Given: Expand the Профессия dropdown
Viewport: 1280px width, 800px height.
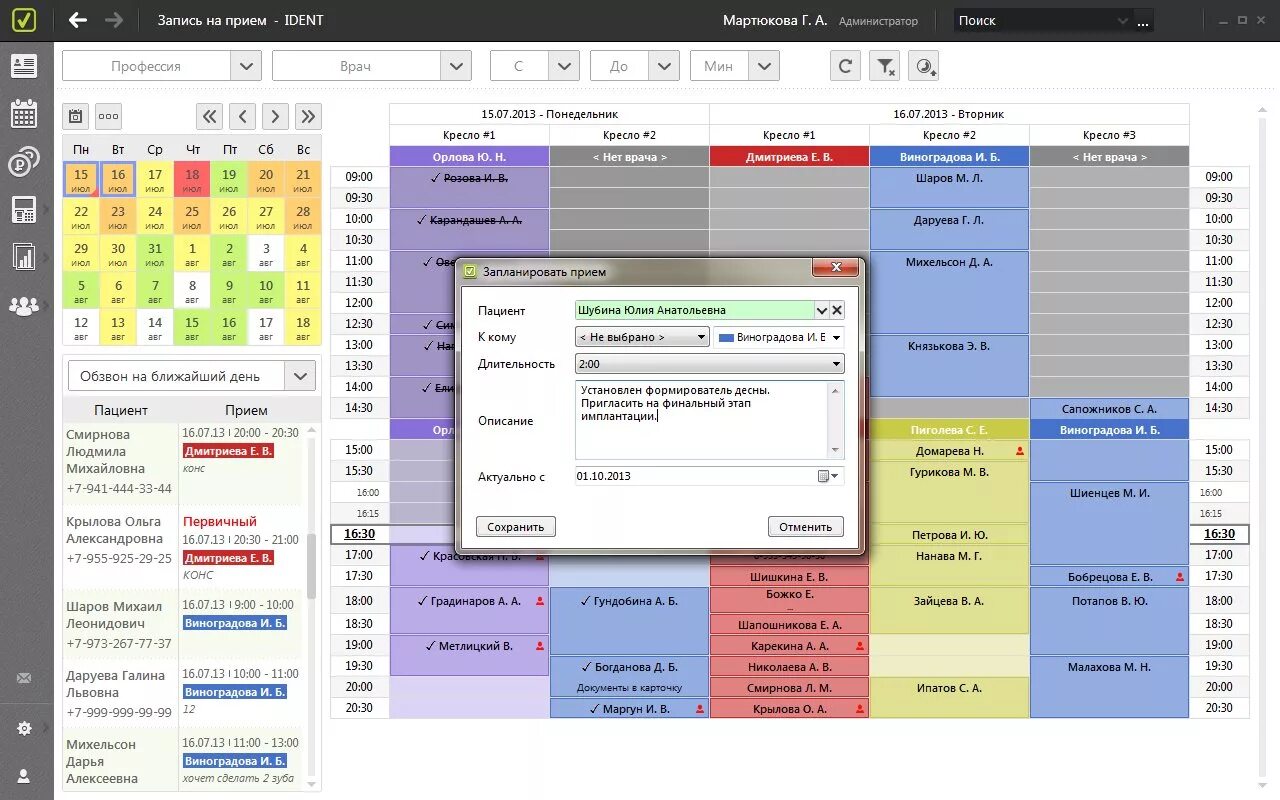Looking at the screenshot, I should [x=246, y=66].
